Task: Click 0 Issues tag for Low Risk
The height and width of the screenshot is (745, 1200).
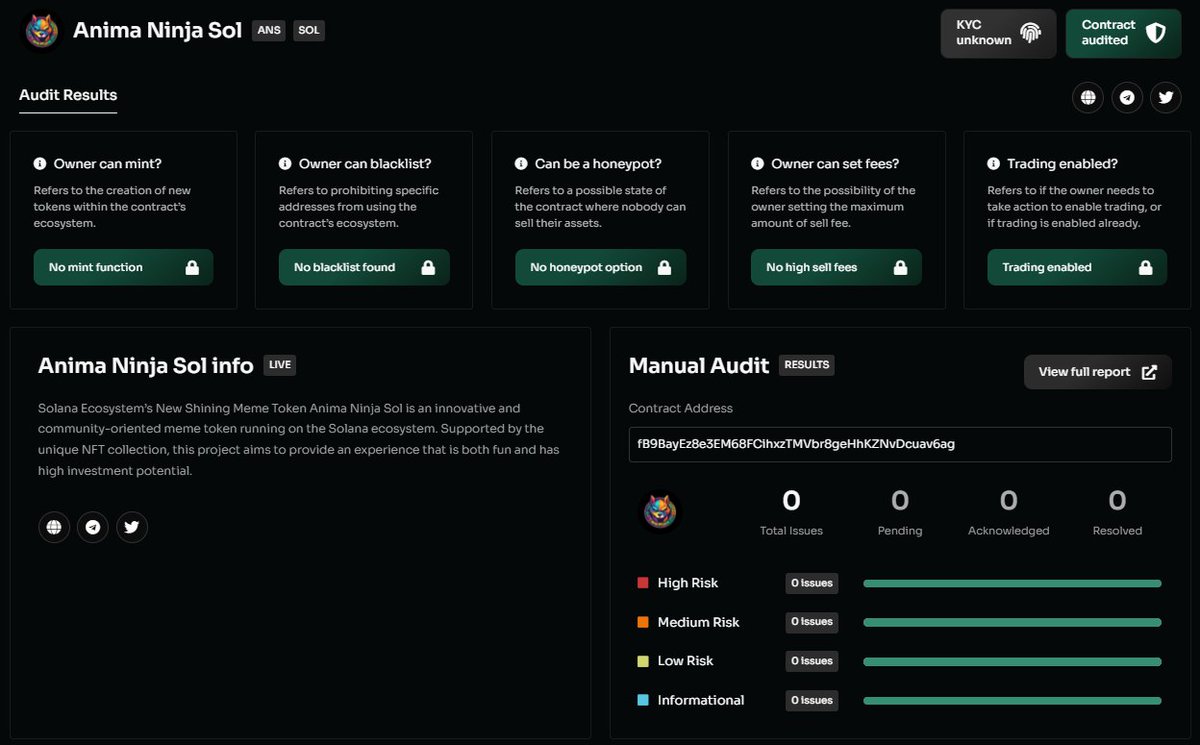Action: pyautogui.click(x=812, y=661)
